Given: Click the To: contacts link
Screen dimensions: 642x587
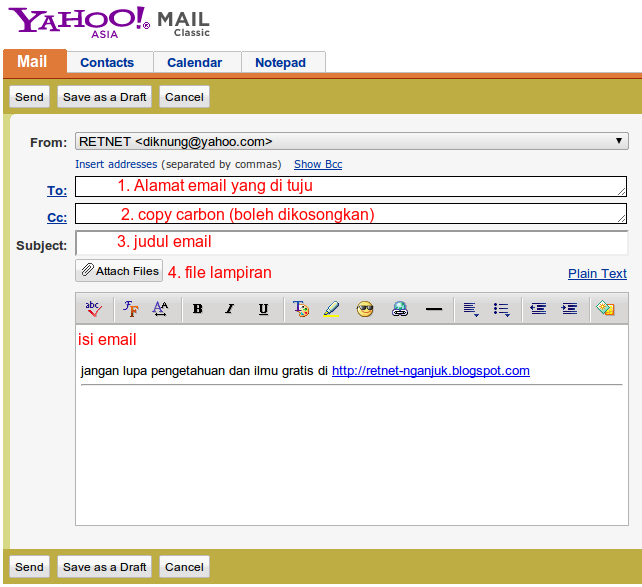Looking at the screenshot, I should coord(57,191).
